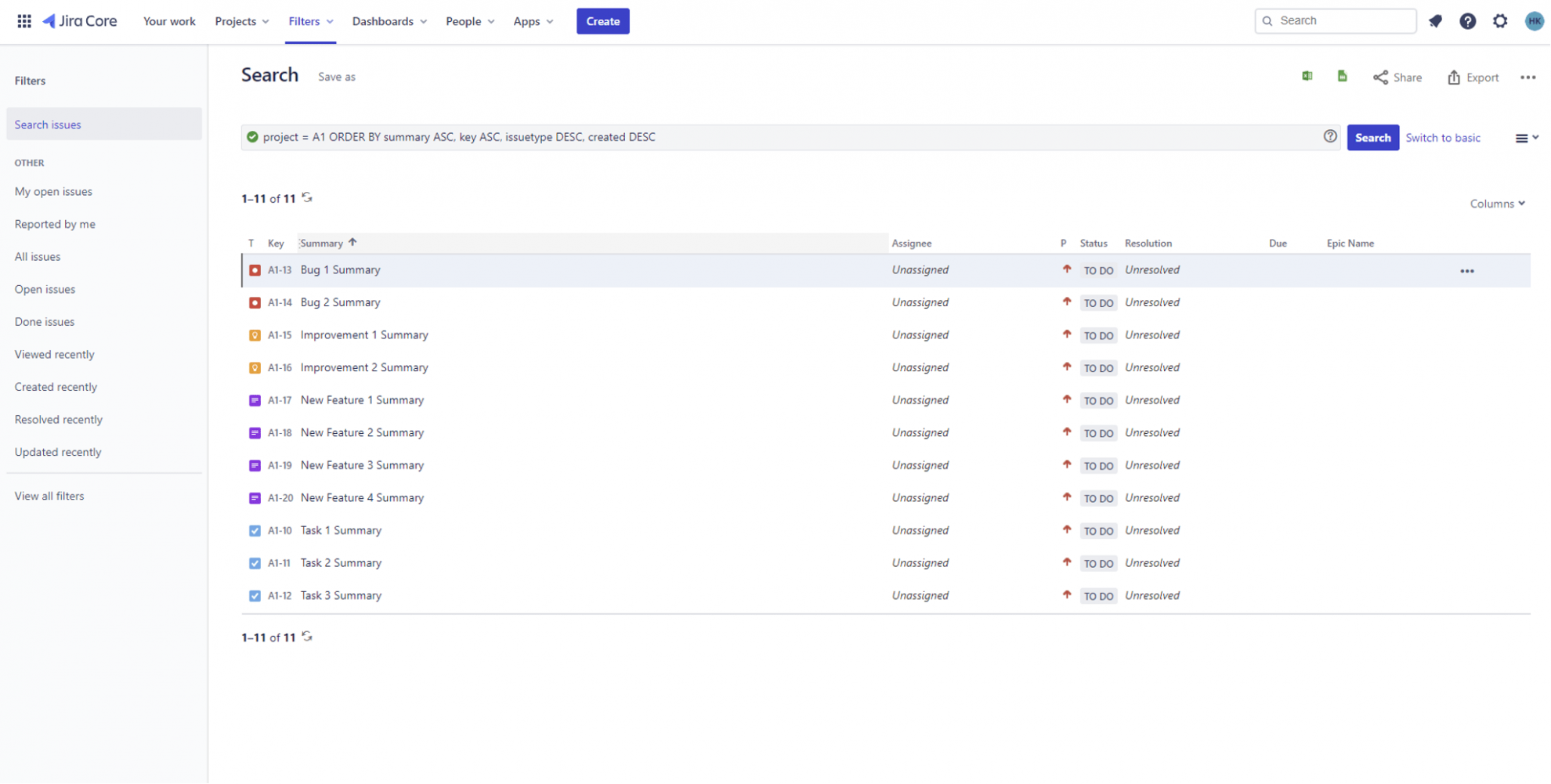
Task: Open Jira settings with the gear icon
Action: (1500, 21)
